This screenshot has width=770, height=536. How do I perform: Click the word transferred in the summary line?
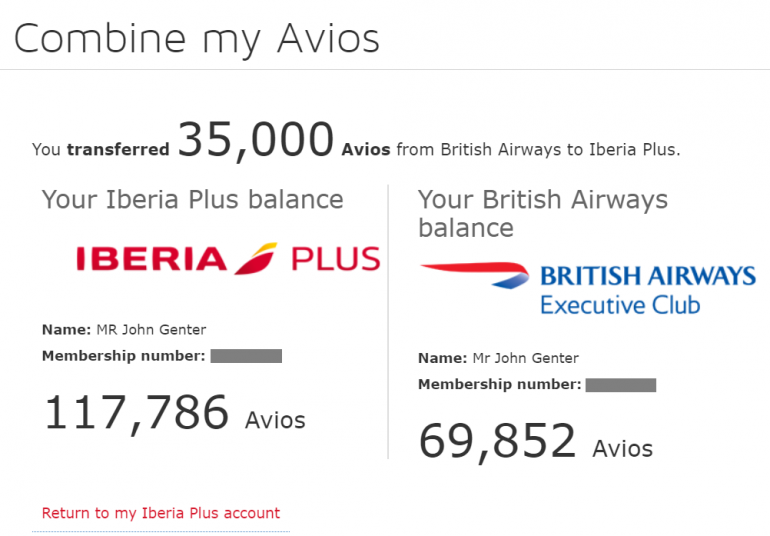click(118, 150)
